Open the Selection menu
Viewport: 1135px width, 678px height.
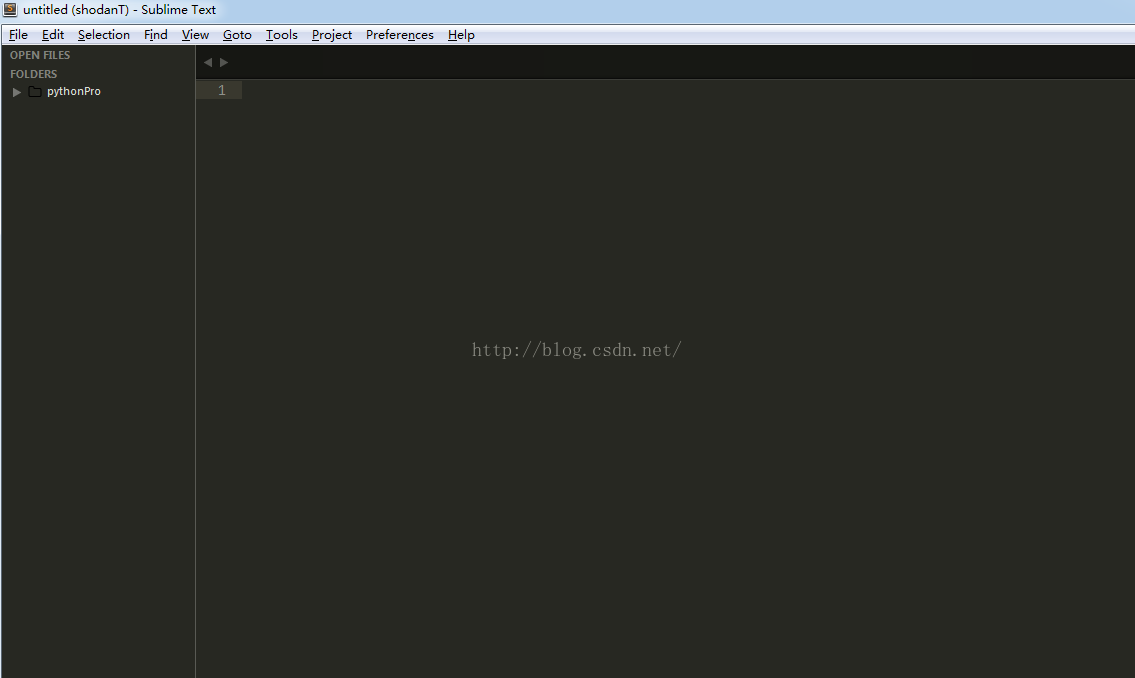[x=104, y=35]
